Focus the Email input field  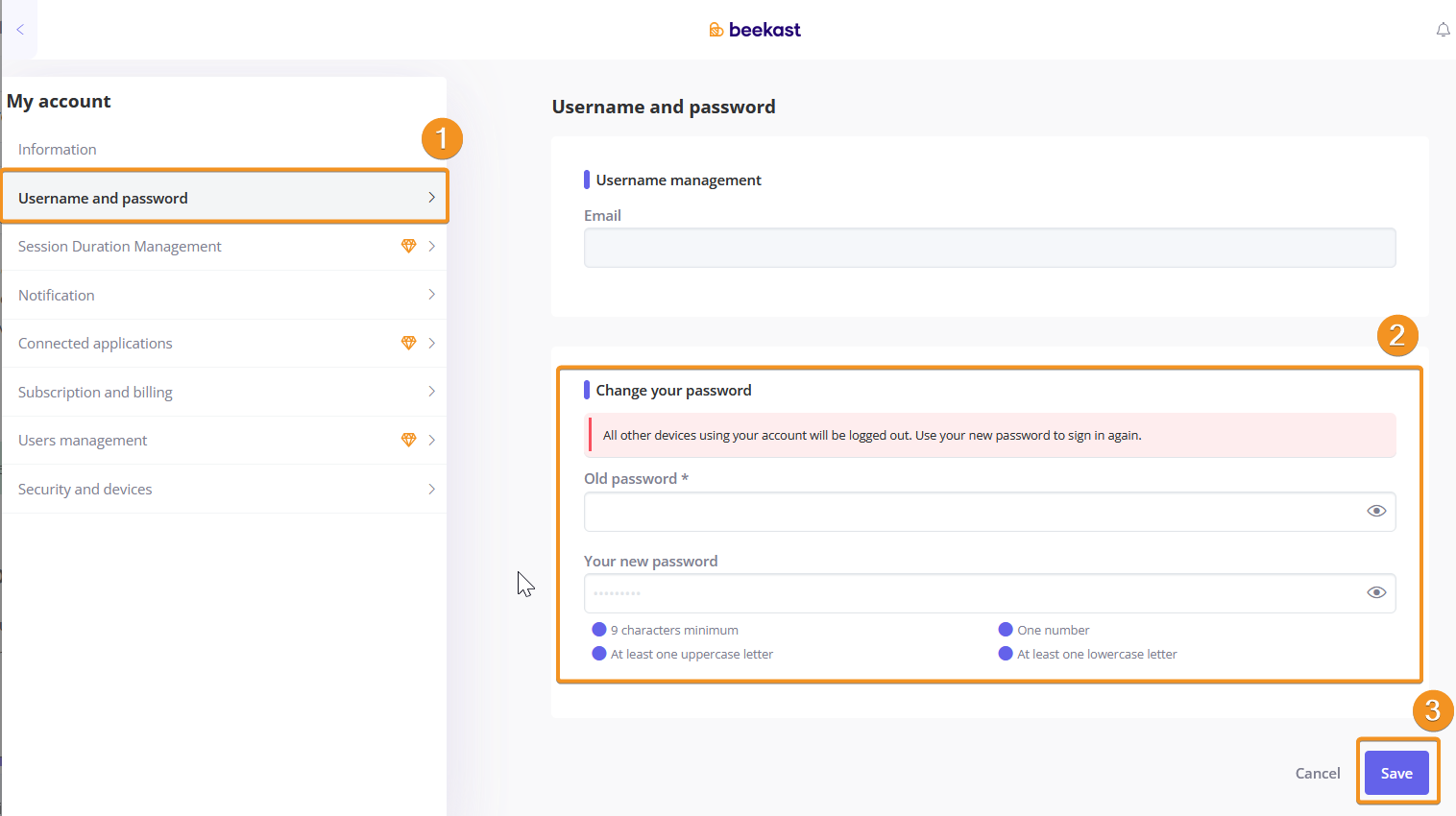[989, 248]
